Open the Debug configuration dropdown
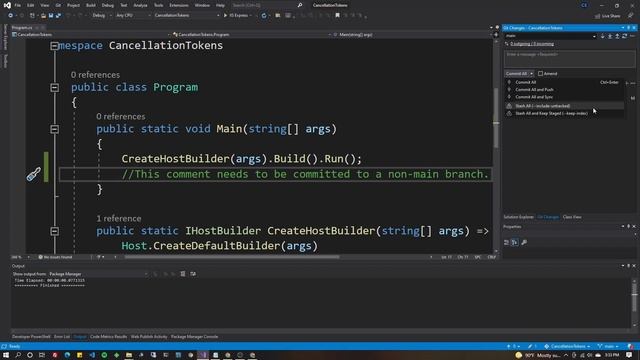 (101, 16)
